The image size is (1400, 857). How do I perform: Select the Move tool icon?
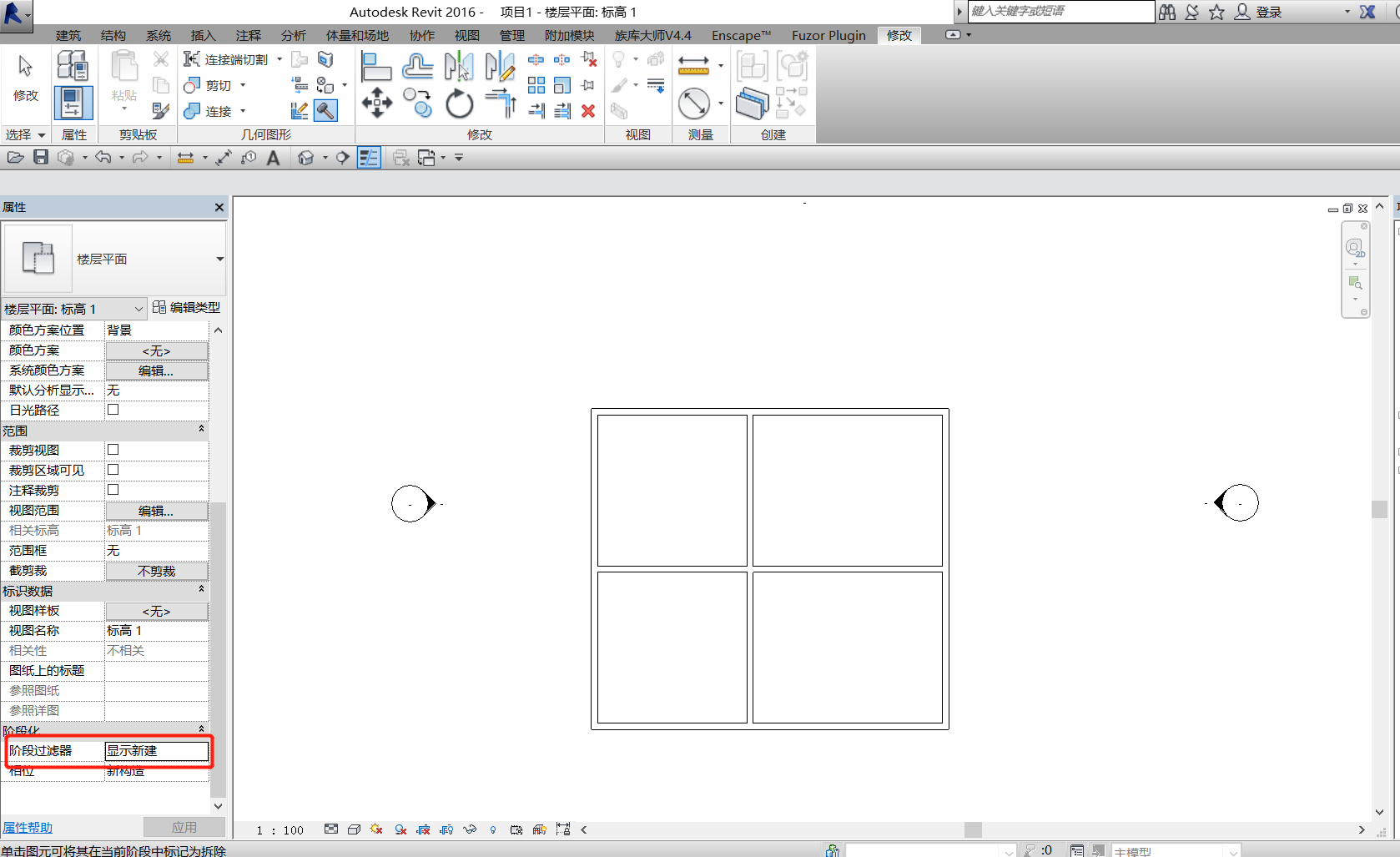tap(376, 103)
